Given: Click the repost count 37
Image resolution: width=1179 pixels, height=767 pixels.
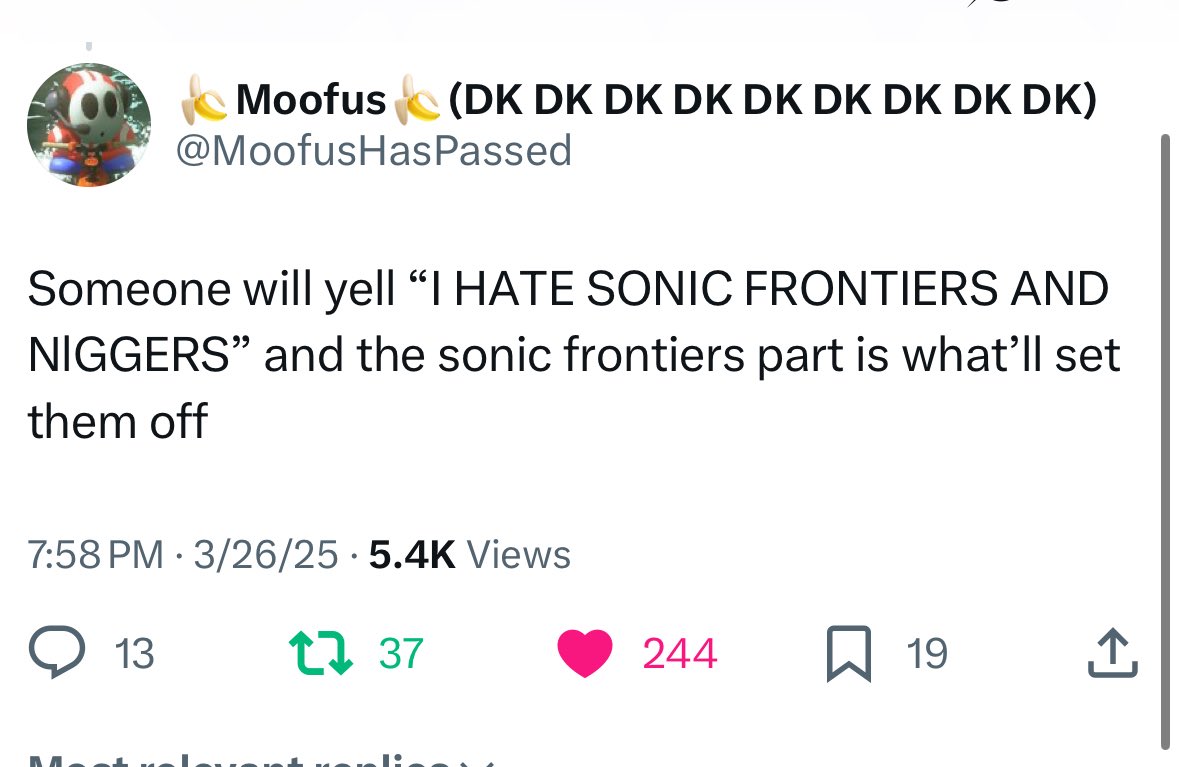Looking at the screenshot, I should [x=402, y=653].
